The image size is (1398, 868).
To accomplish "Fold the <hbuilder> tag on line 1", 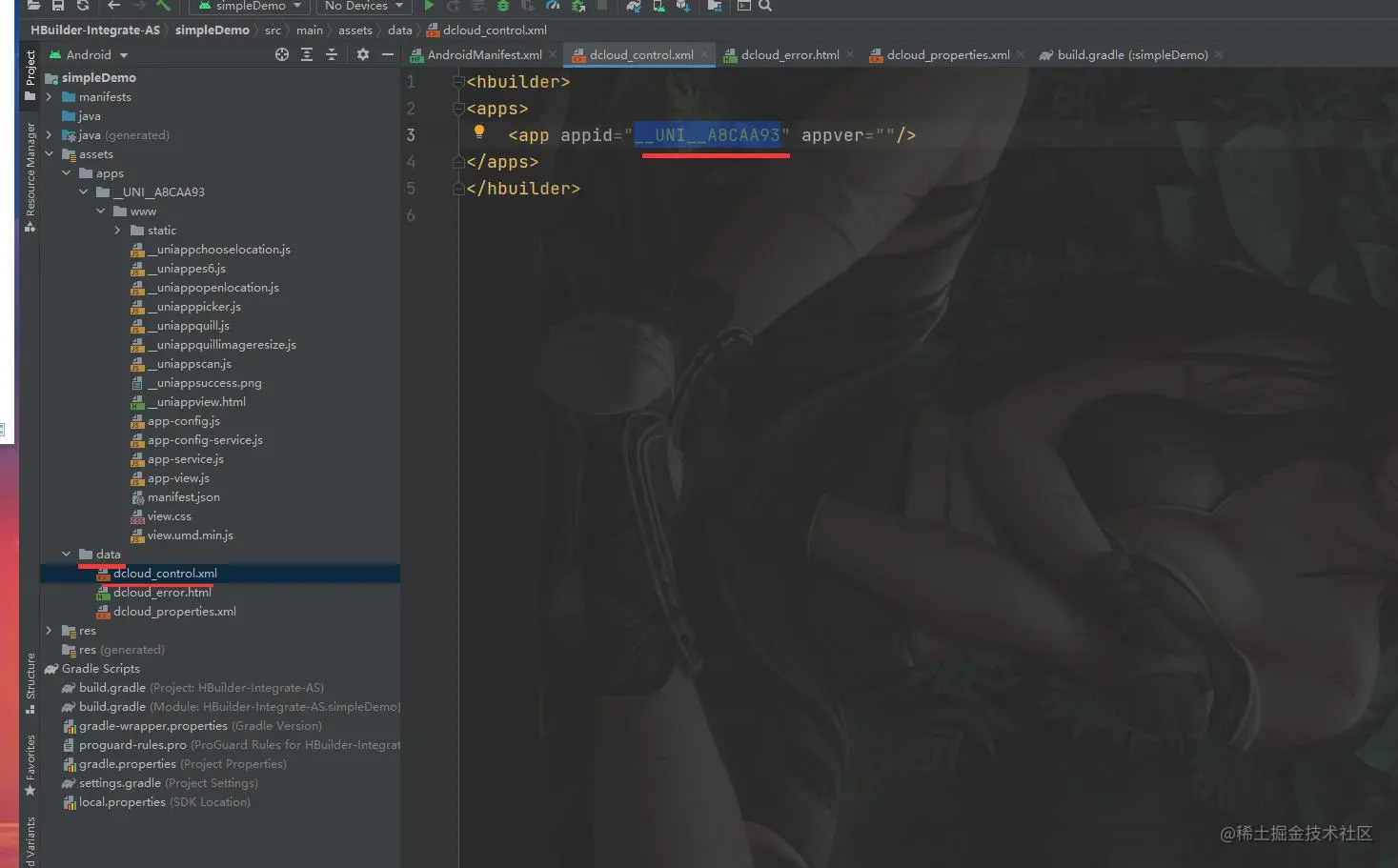I will (458, 82).
